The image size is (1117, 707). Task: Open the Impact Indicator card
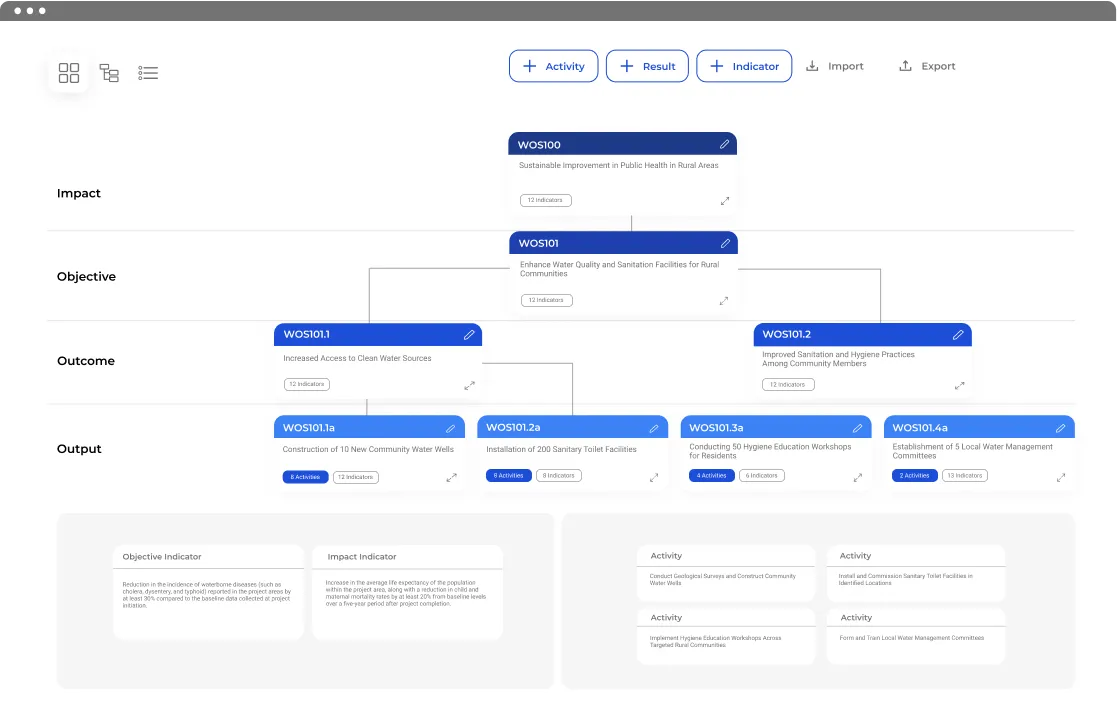pos(407,592)
